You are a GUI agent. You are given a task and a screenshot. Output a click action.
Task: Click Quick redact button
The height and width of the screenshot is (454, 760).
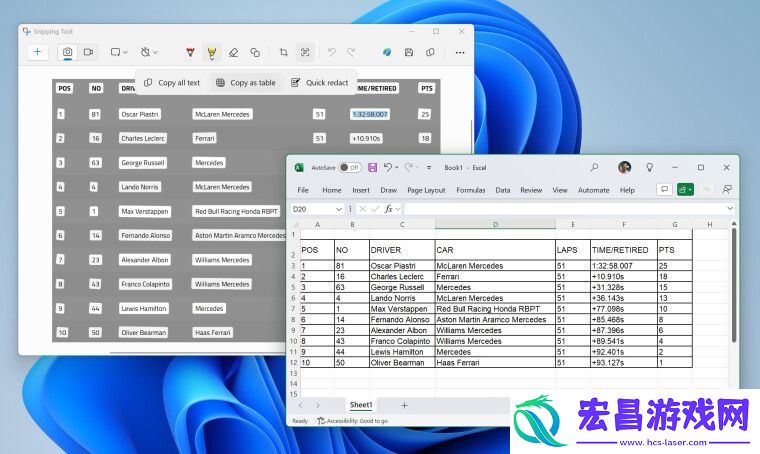319,83
